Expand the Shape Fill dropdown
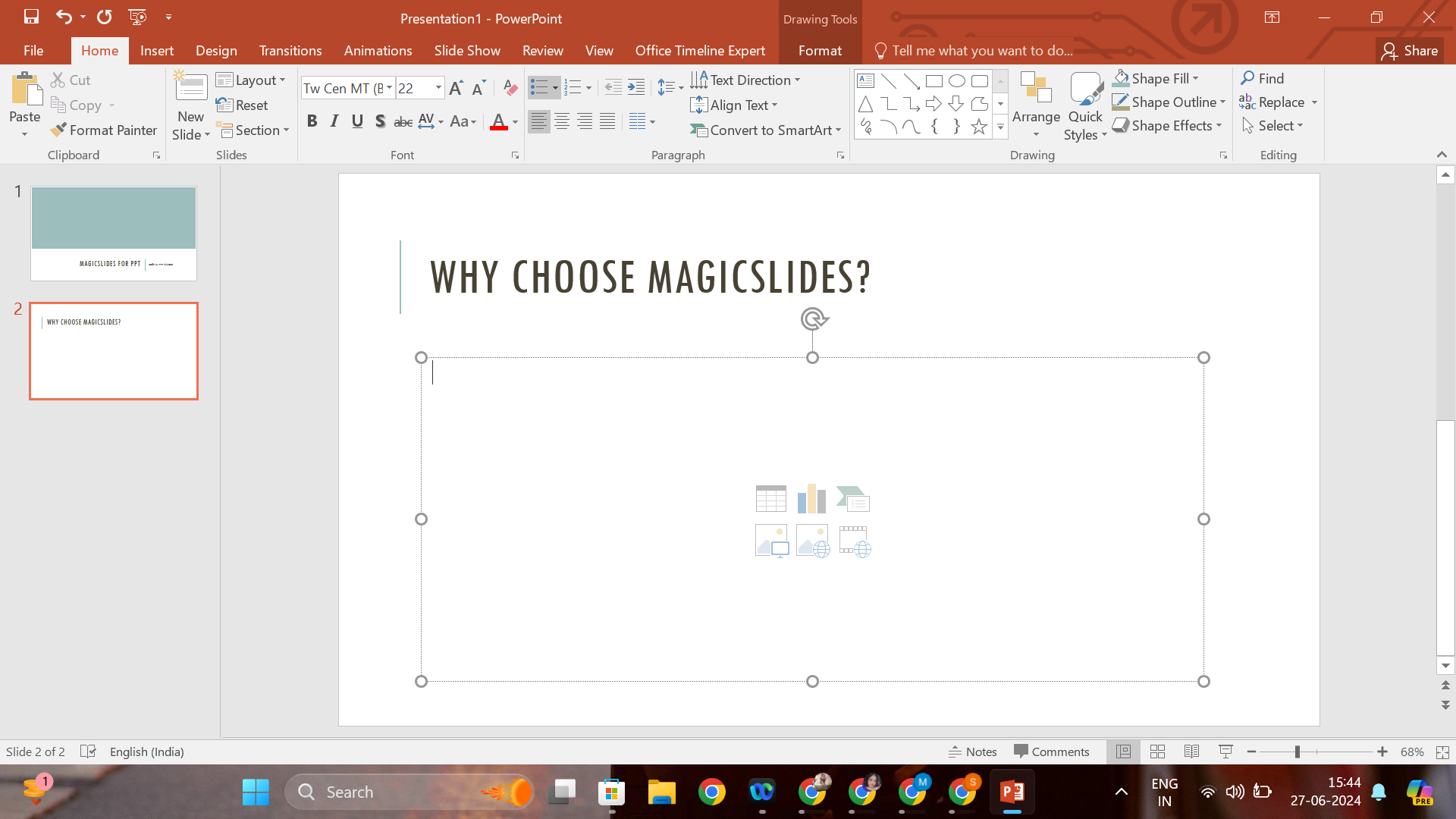This screenshot has width=1456, height=819. (1196, 79)
